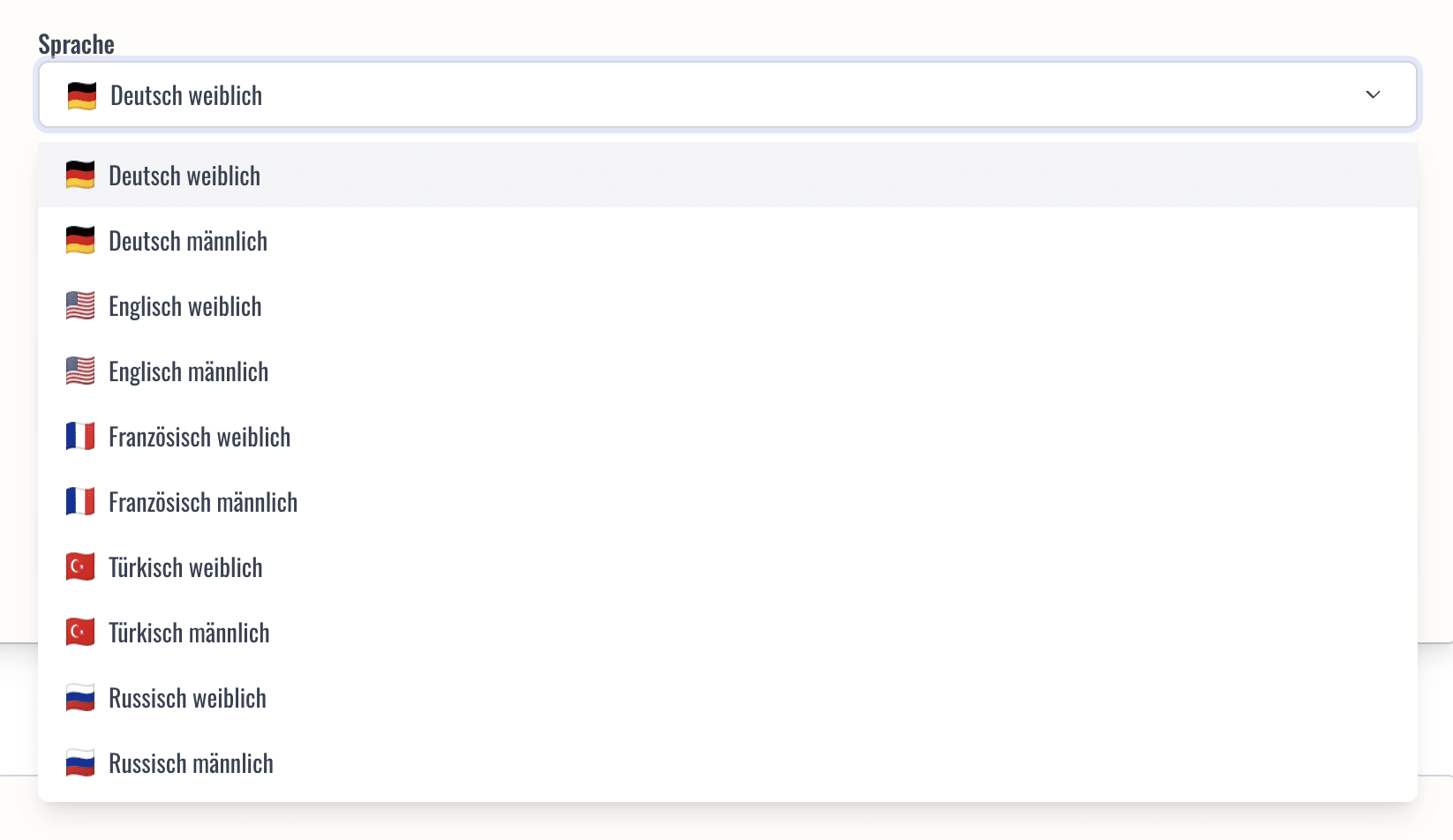
Task: Choose Französisch weiblich option
Action: [727, 437]
